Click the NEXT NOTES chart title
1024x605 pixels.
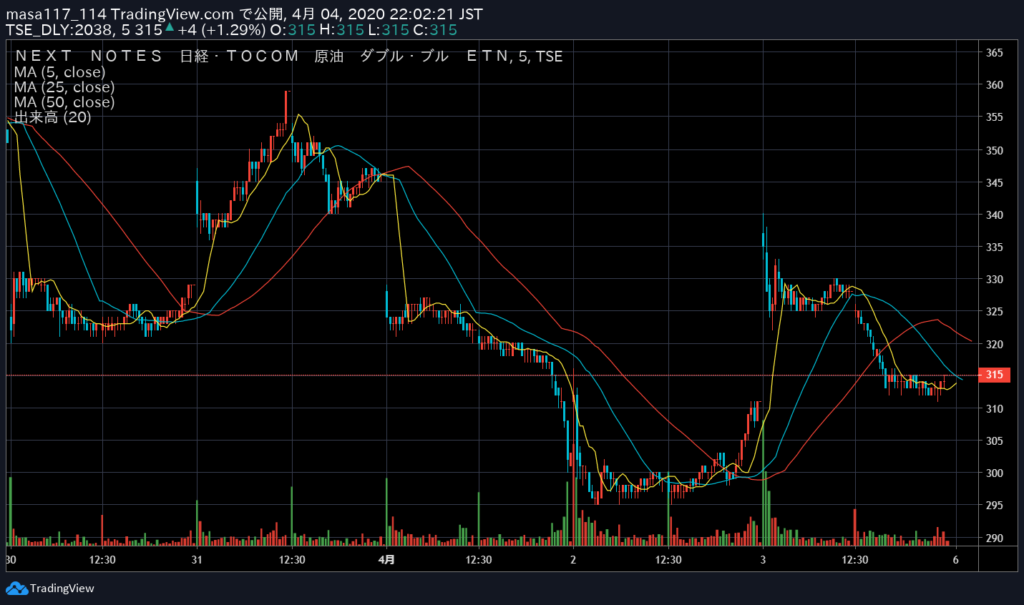tap(288, 56)
